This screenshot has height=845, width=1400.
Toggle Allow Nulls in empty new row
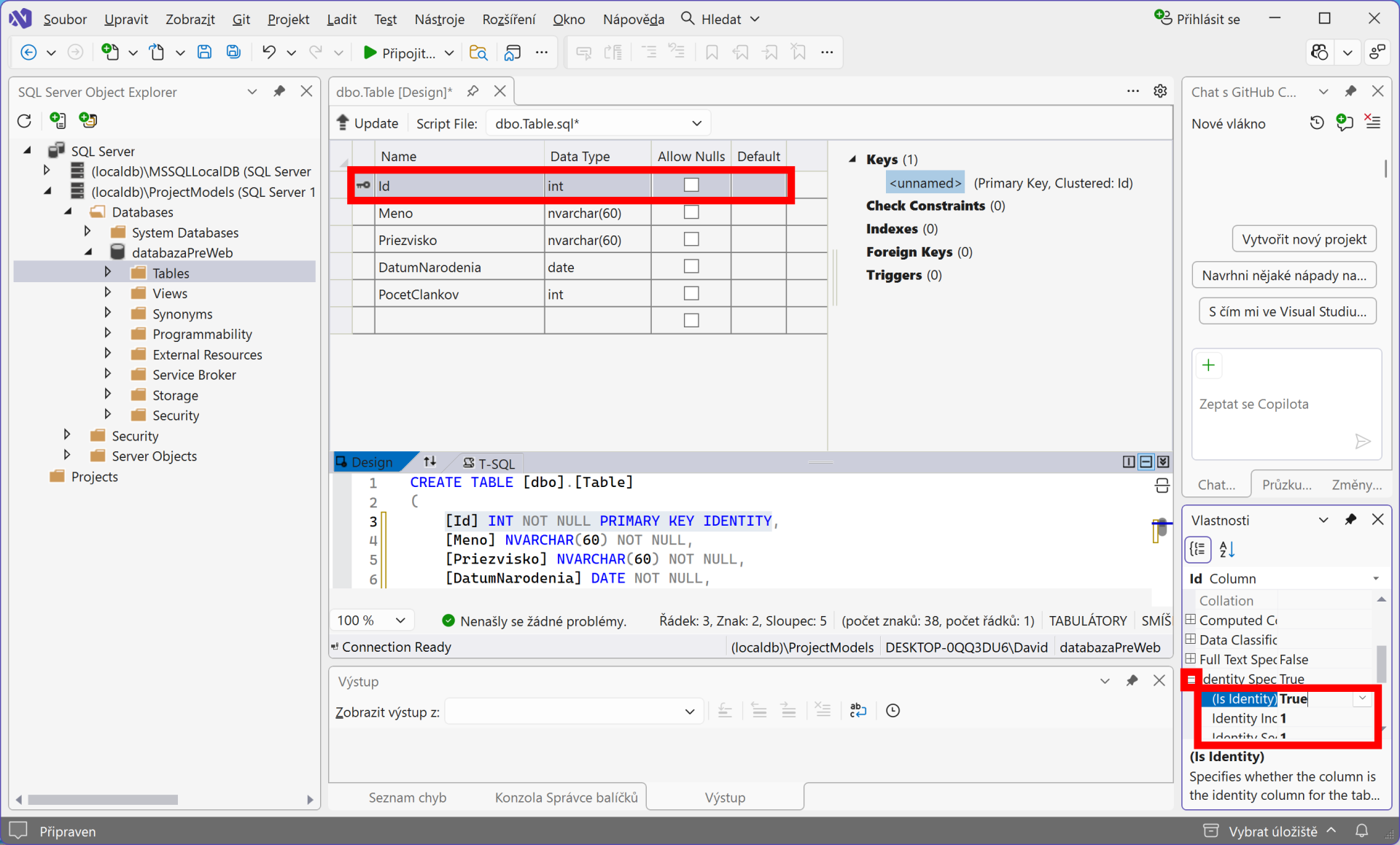(x=691, y=320)
